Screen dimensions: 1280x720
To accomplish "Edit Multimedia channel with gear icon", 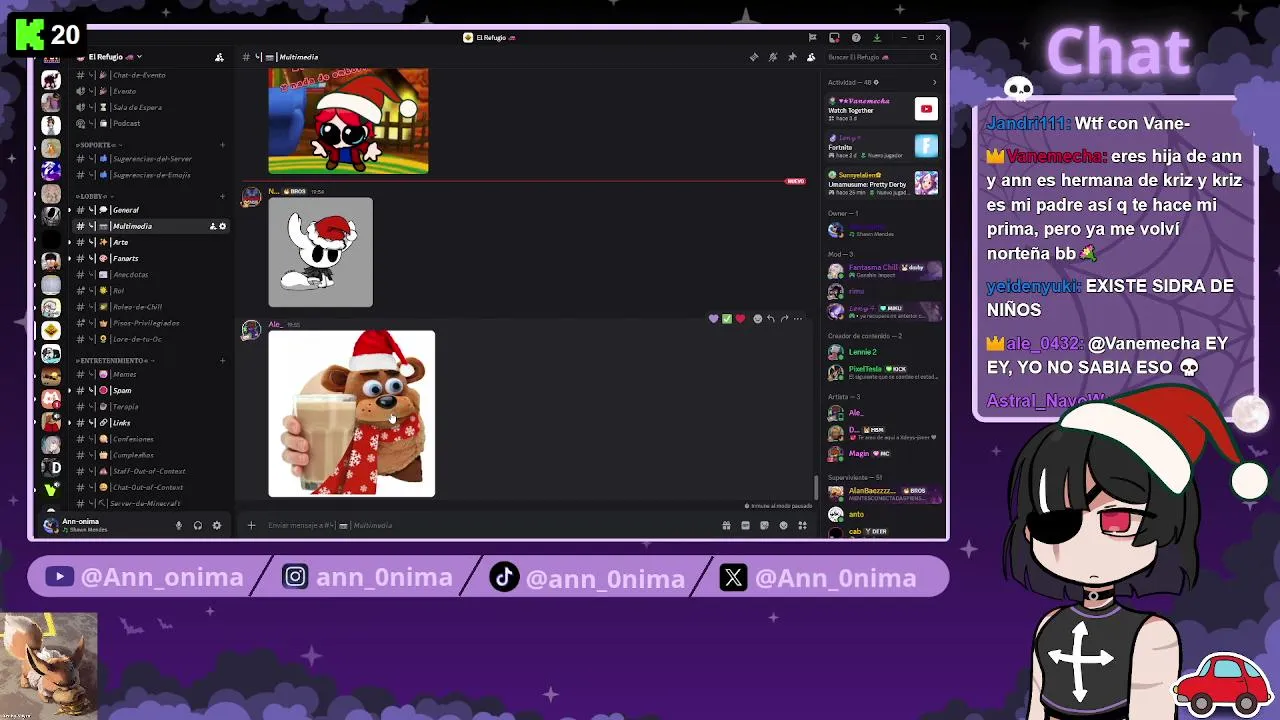I will coord(222,226).
